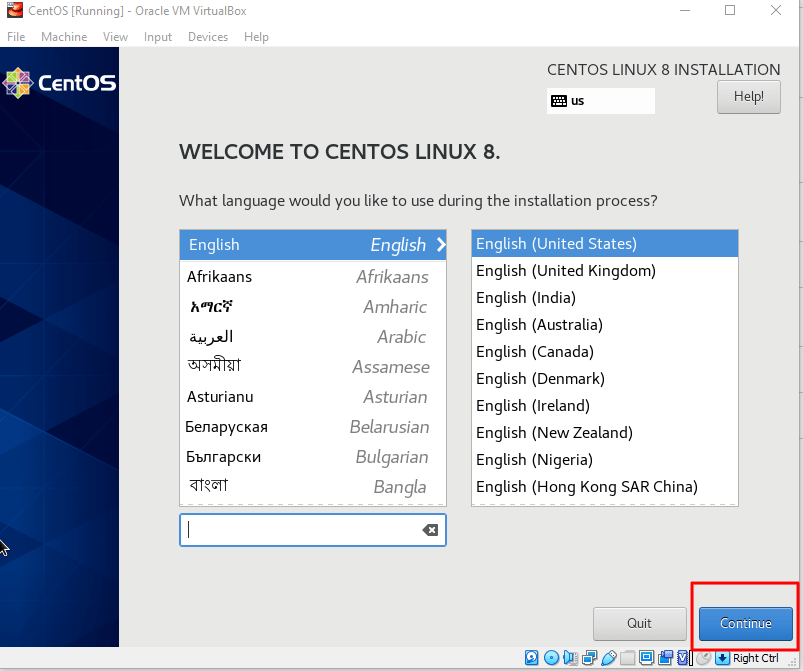The image size is (803, 671).
Task: Select English (India) locale
Action: point(605,298)
